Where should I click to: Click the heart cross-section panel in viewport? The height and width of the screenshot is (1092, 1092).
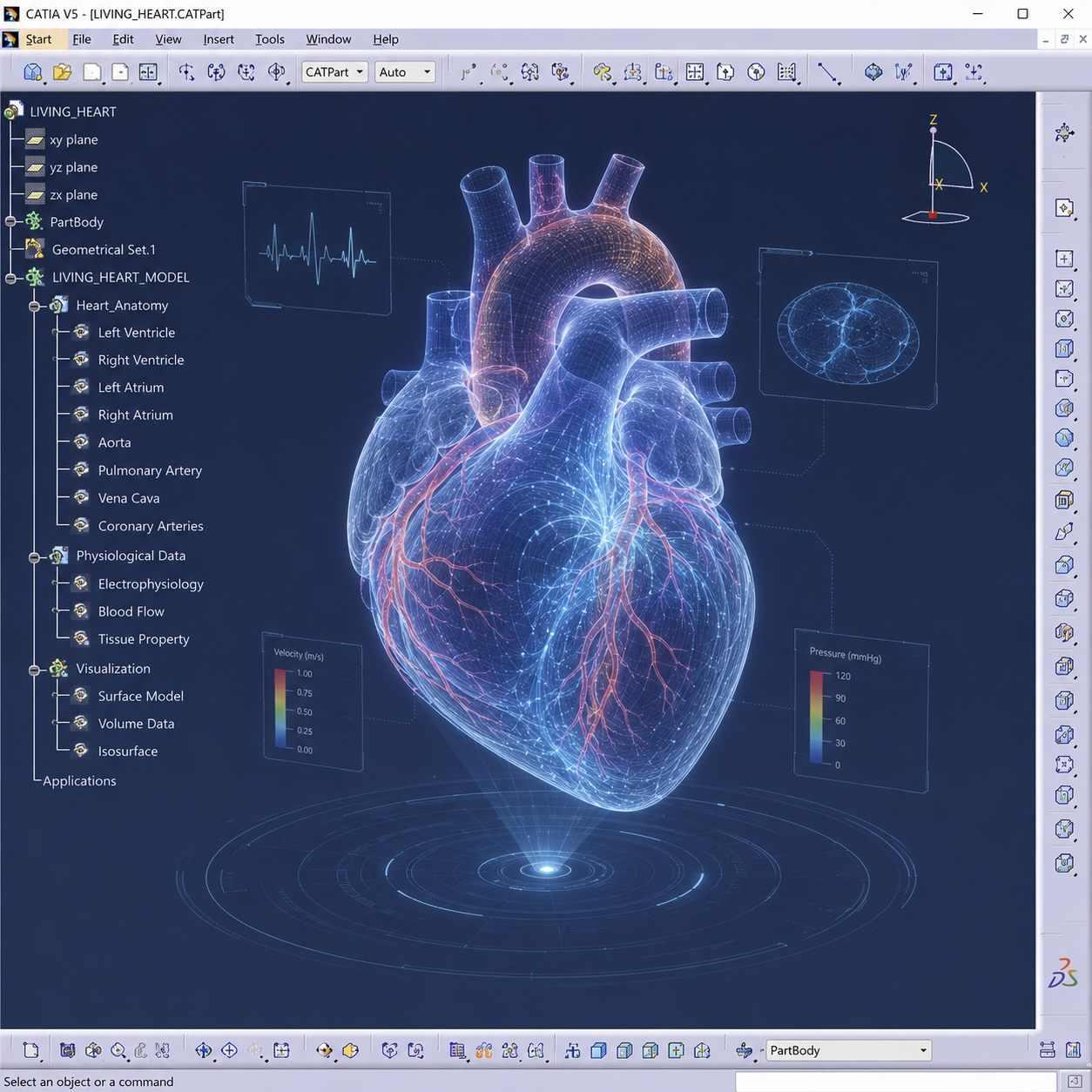point(848,328)
